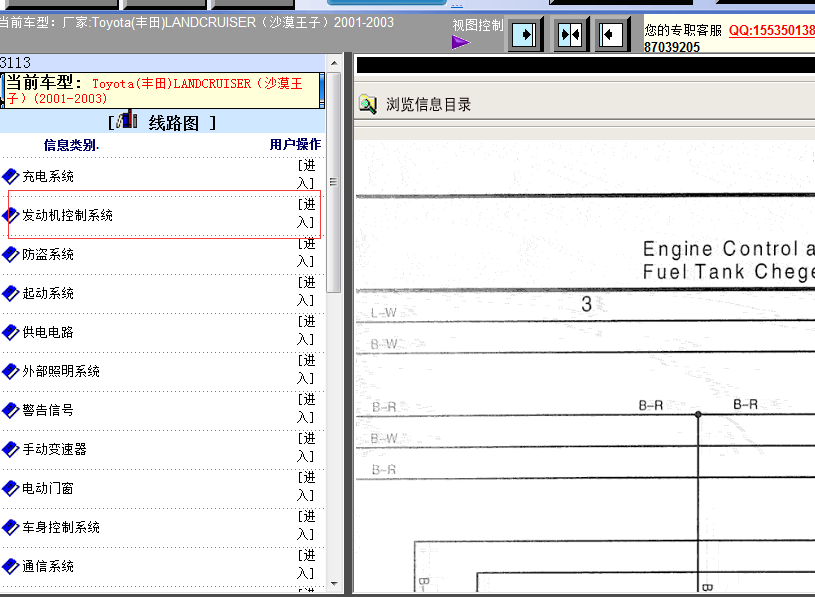This screenshot has height=597, width=815.
Task: Click the book icon next to 供电电路
Action: (x=11, y=333)
